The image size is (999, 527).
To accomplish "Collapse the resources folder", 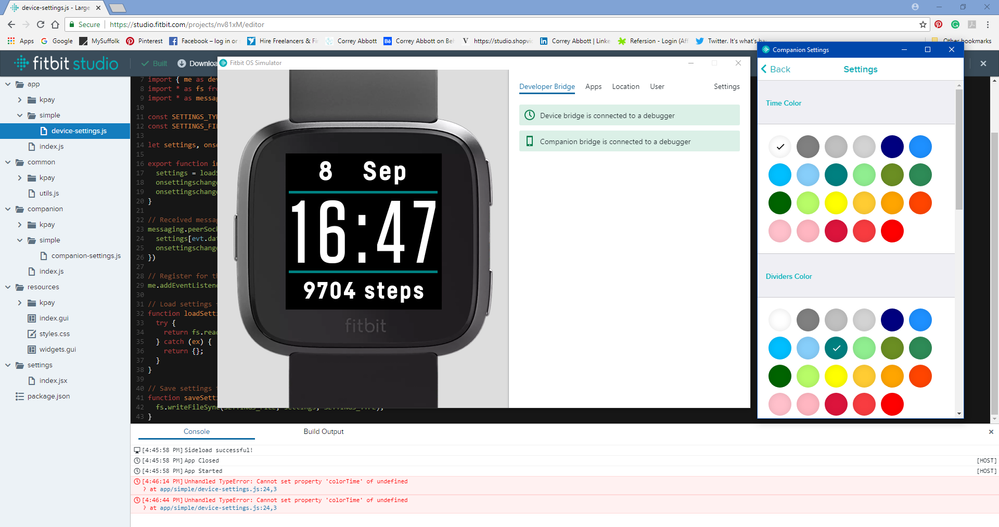I will (x=9, y=287).
